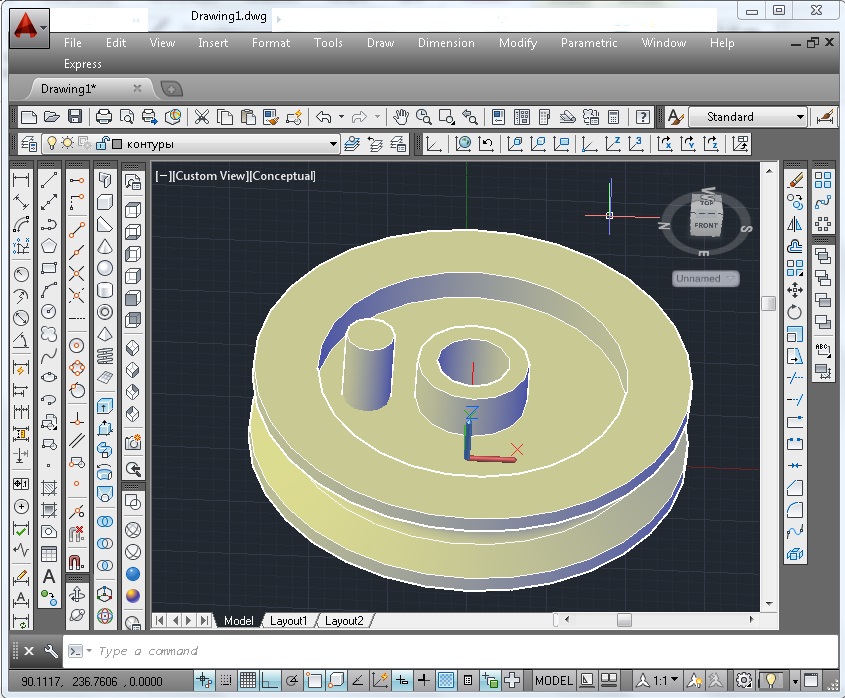Save the drawing with the floppy disk icon

75,116
